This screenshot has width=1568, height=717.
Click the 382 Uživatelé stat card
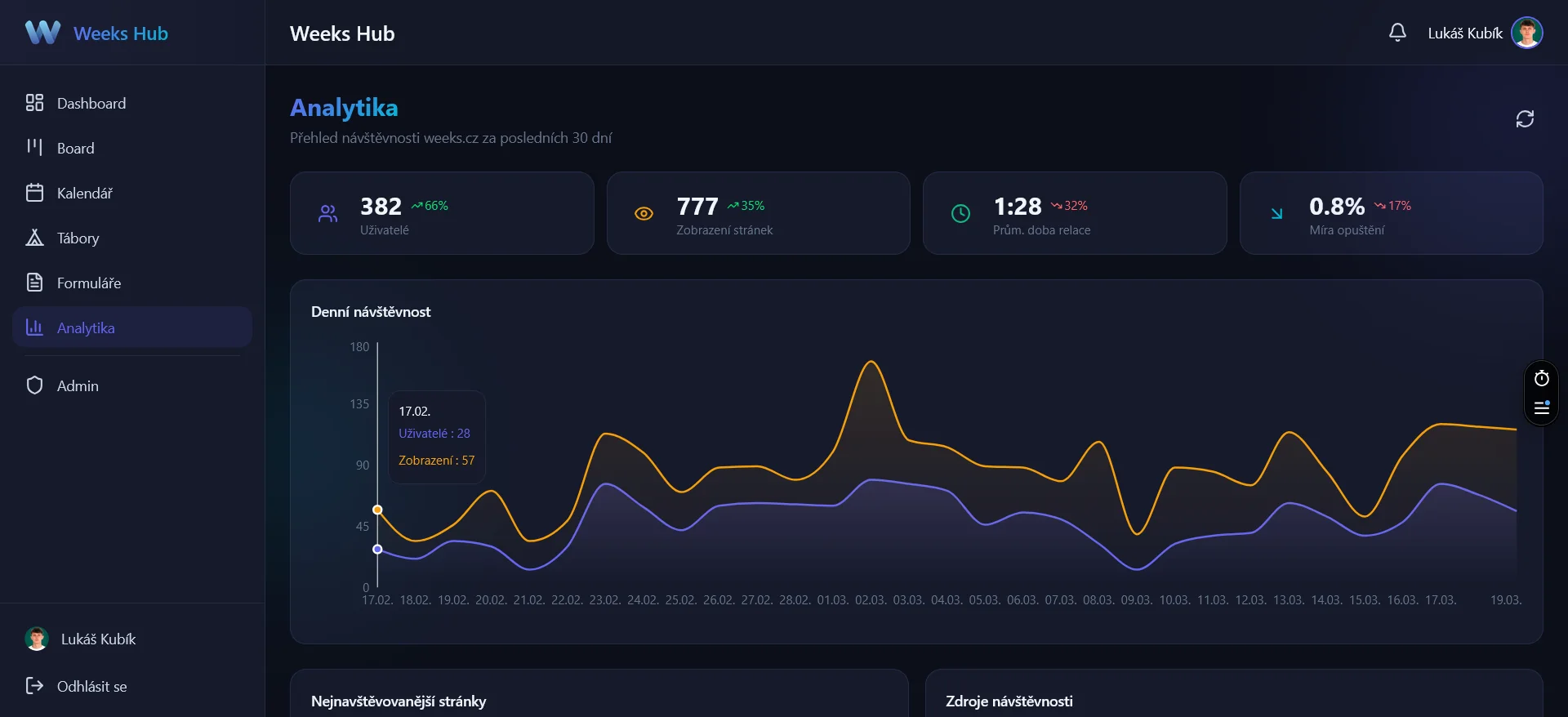(442, 213)
